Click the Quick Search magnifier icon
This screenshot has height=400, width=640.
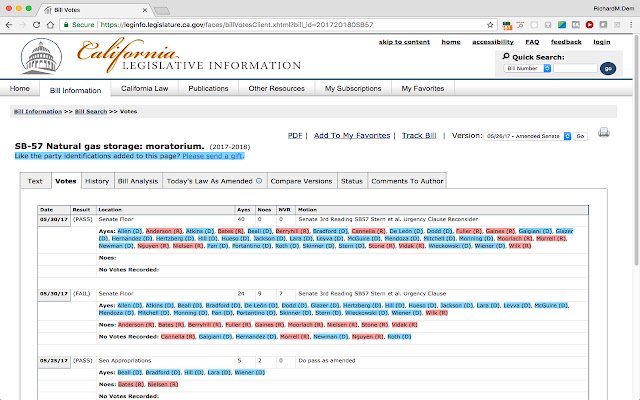click(506, 56)
